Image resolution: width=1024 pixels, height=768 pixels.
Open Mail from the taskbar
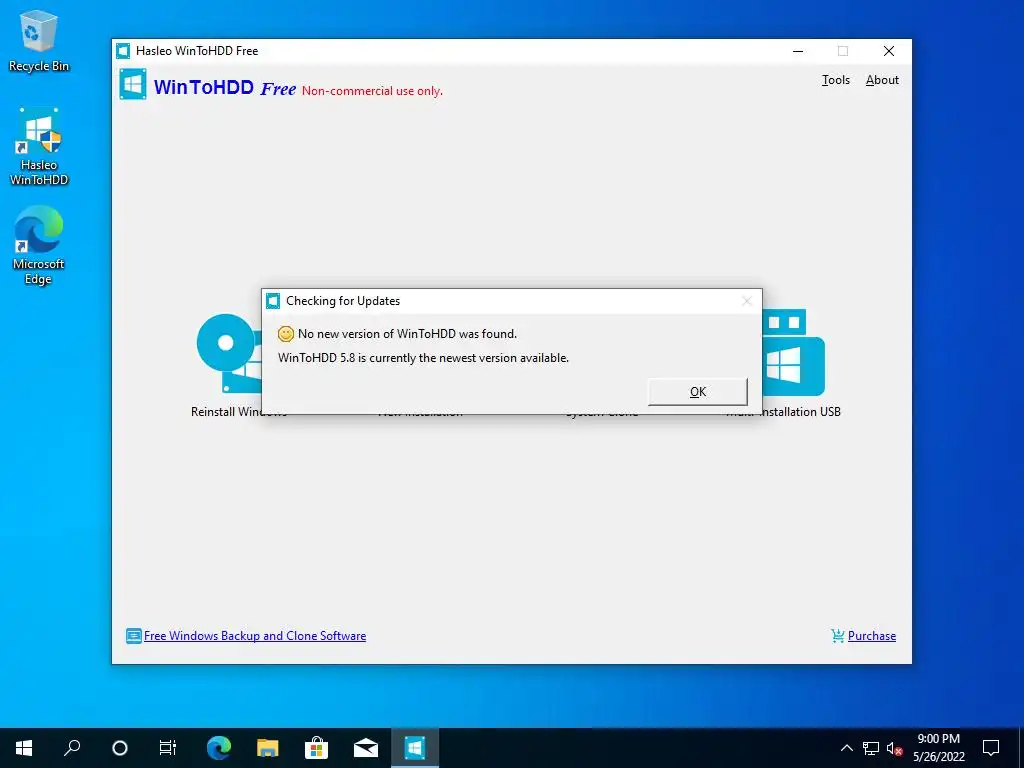pyautogui.click(x=366, y=748)
